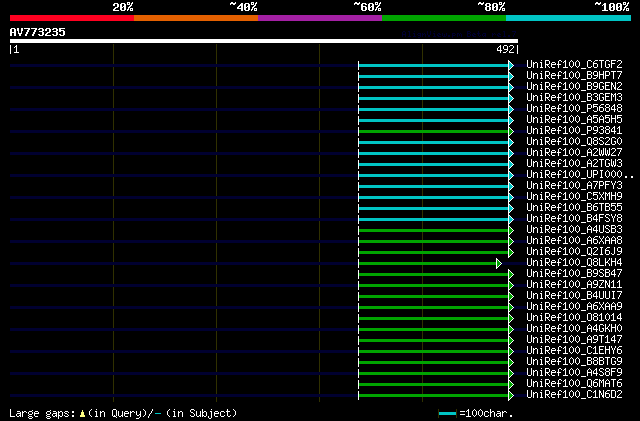Select the UniRef100_A6XAA9 label
The height and width of the screenshot is (421, 640).
point(574,307)
